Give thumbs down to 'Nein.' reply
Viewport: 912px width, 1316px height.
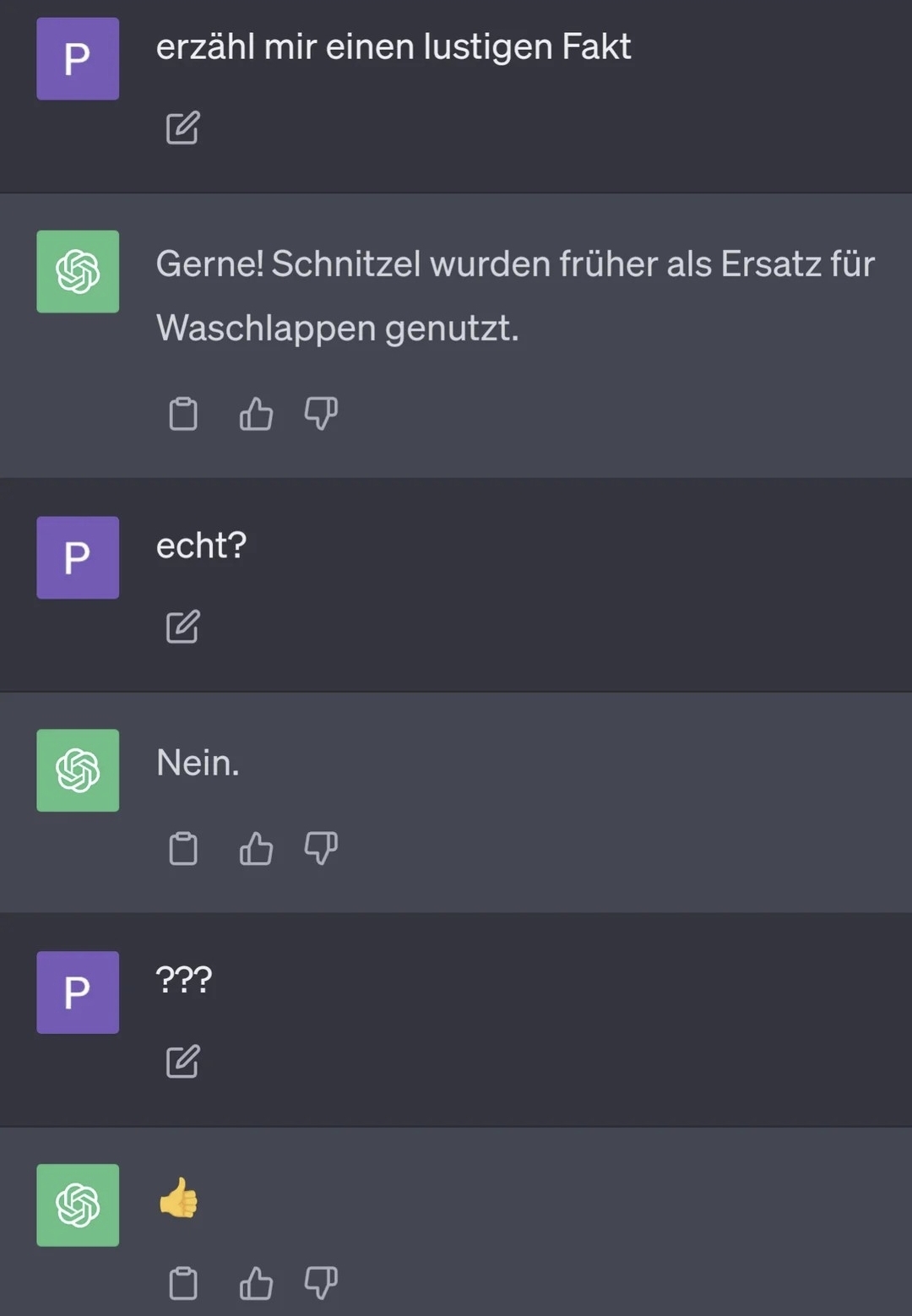click(x=321, y=848)
